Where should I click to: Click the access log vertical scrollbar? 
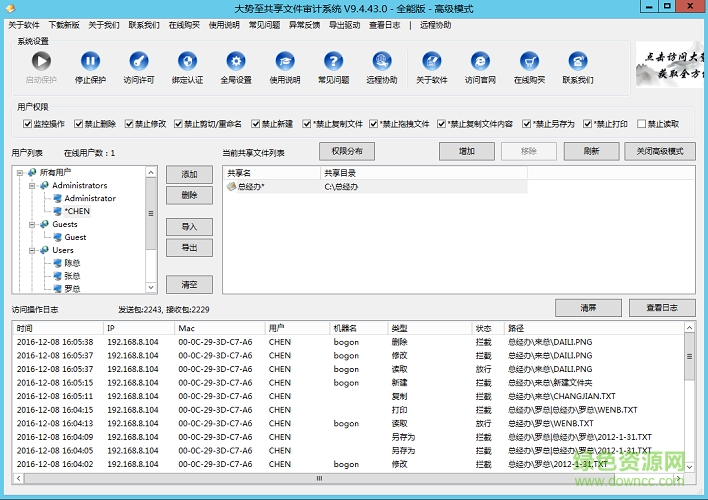coord(689,400)
